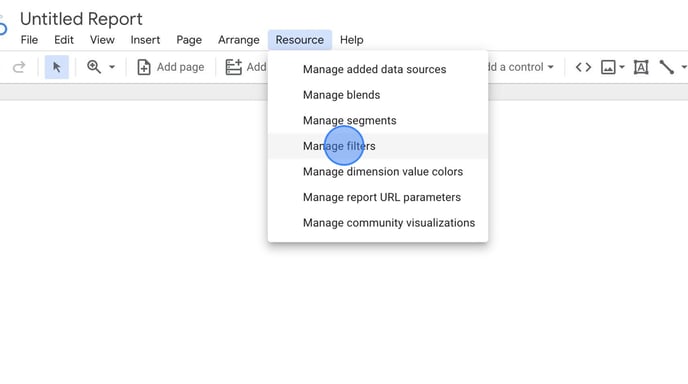Open the zoom level dropdown arrow
Screen dimensions: 688x384
click(112, 67)
